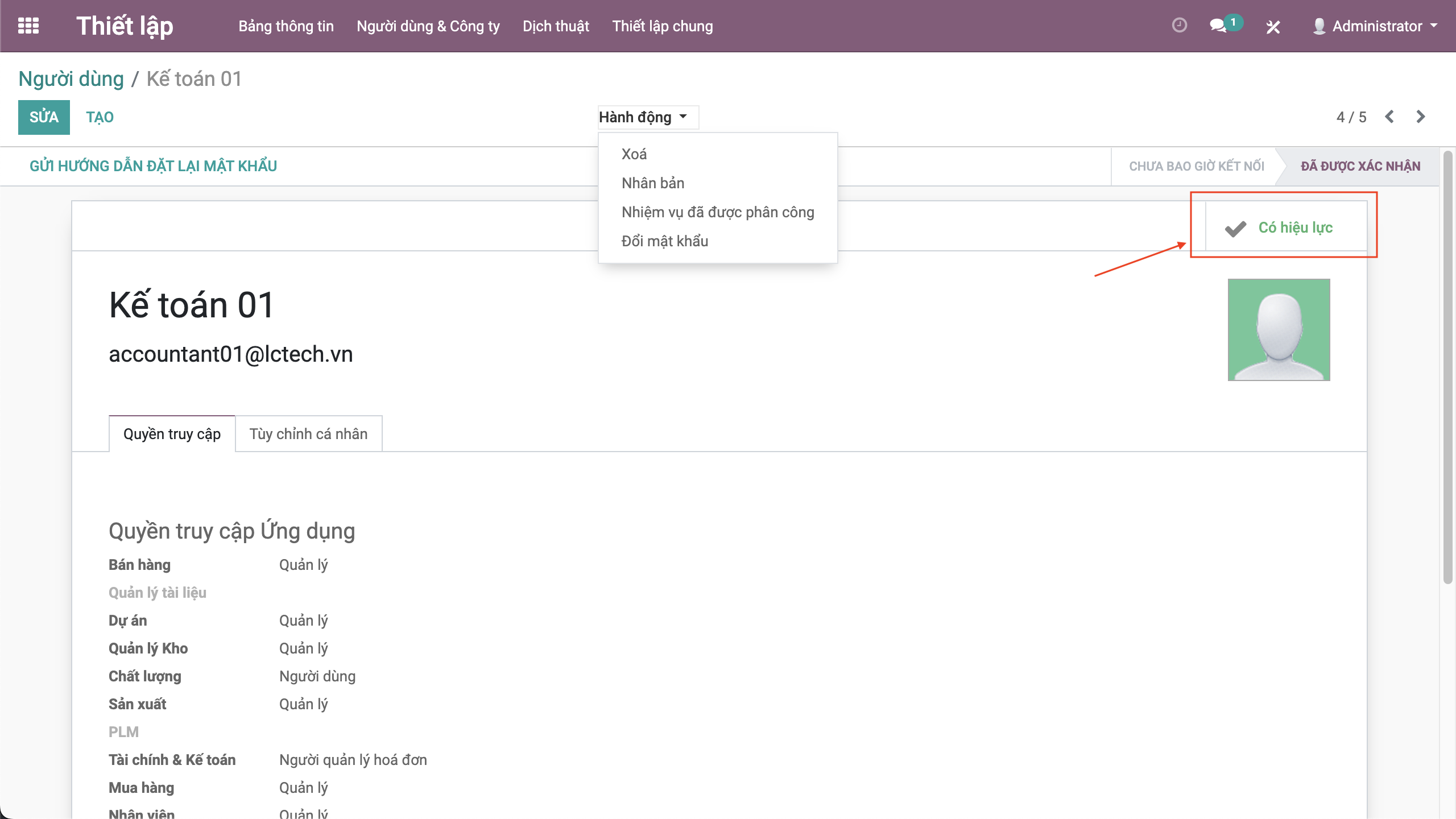Toggle the Có hiệu lực active status

1295,227
